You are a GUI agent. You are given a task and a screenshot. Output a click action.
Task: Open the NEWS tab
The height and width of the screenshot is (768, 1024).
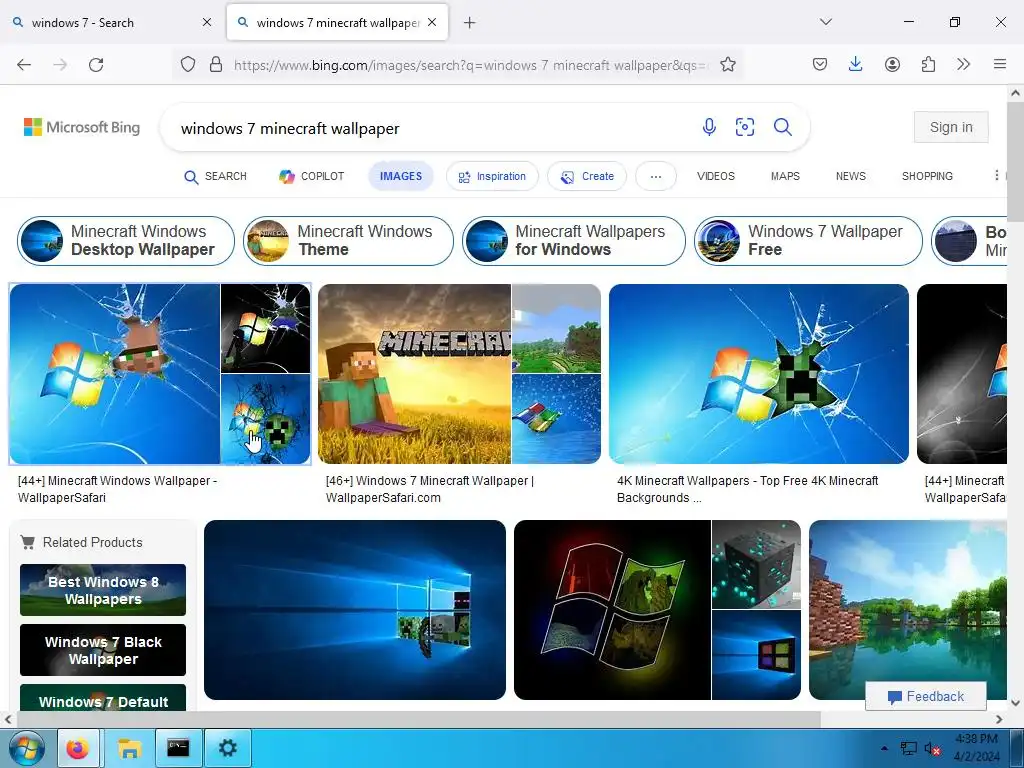click(x=851, y=176)
